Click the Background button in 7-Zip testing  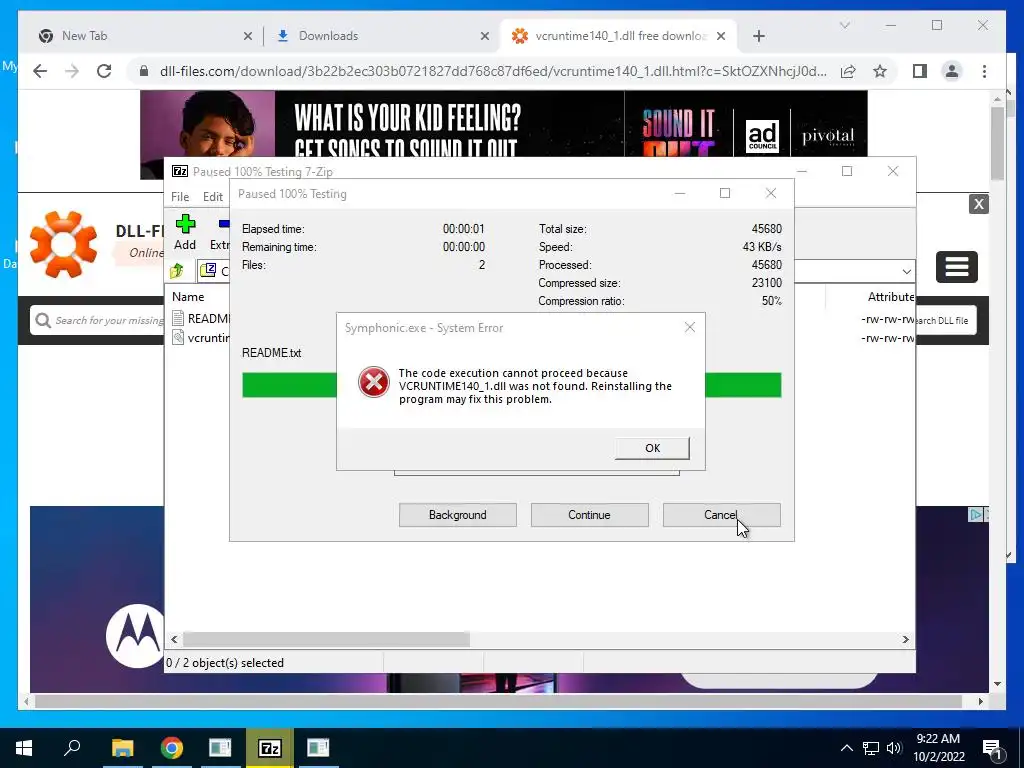[457, 515]
